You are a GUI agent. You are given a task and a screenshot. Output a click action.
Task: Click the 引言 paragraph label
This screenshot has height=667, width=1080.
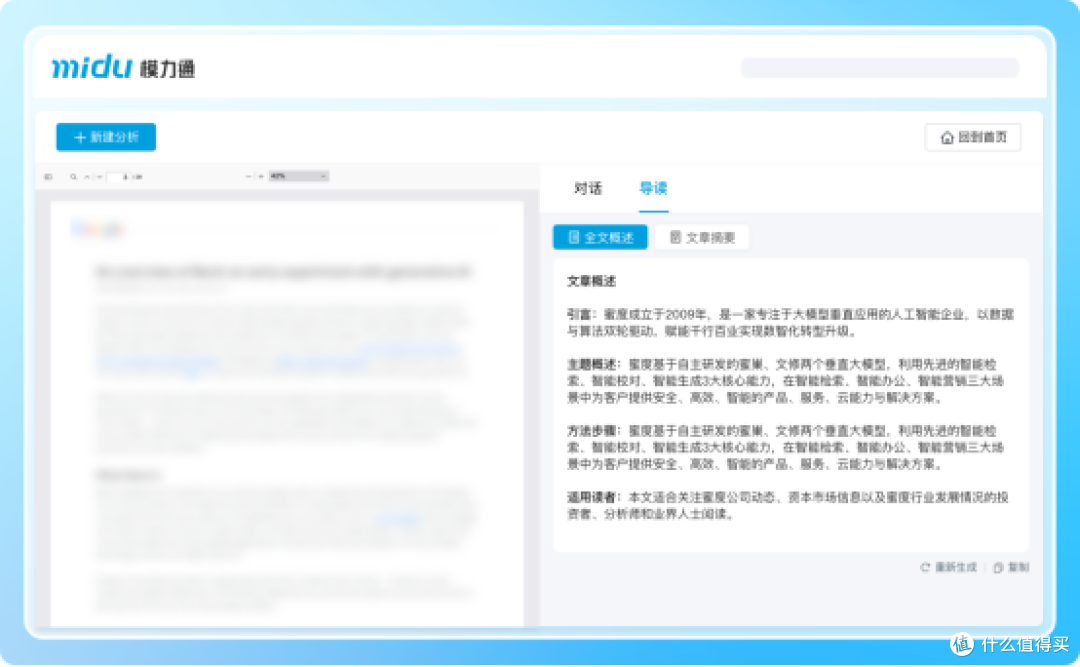point(582,314)
